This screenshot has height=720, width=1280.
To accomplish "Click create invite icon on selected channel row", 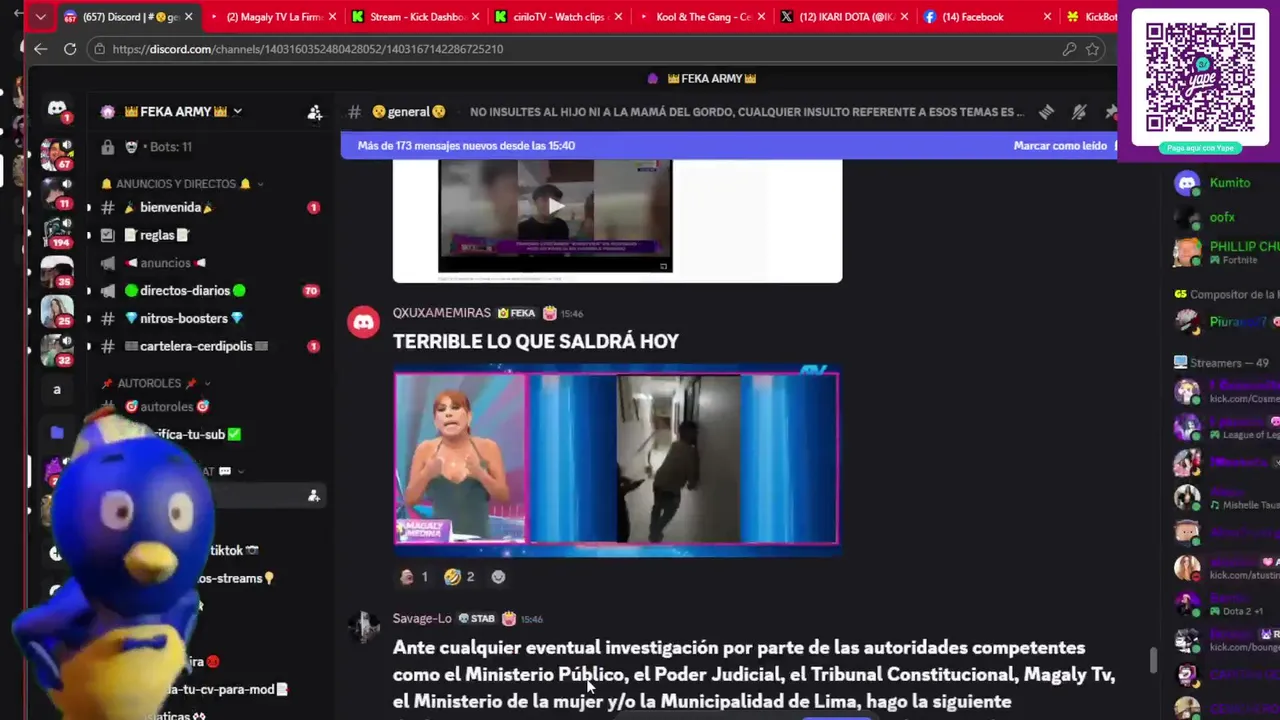I will click(x=314, y=495).
